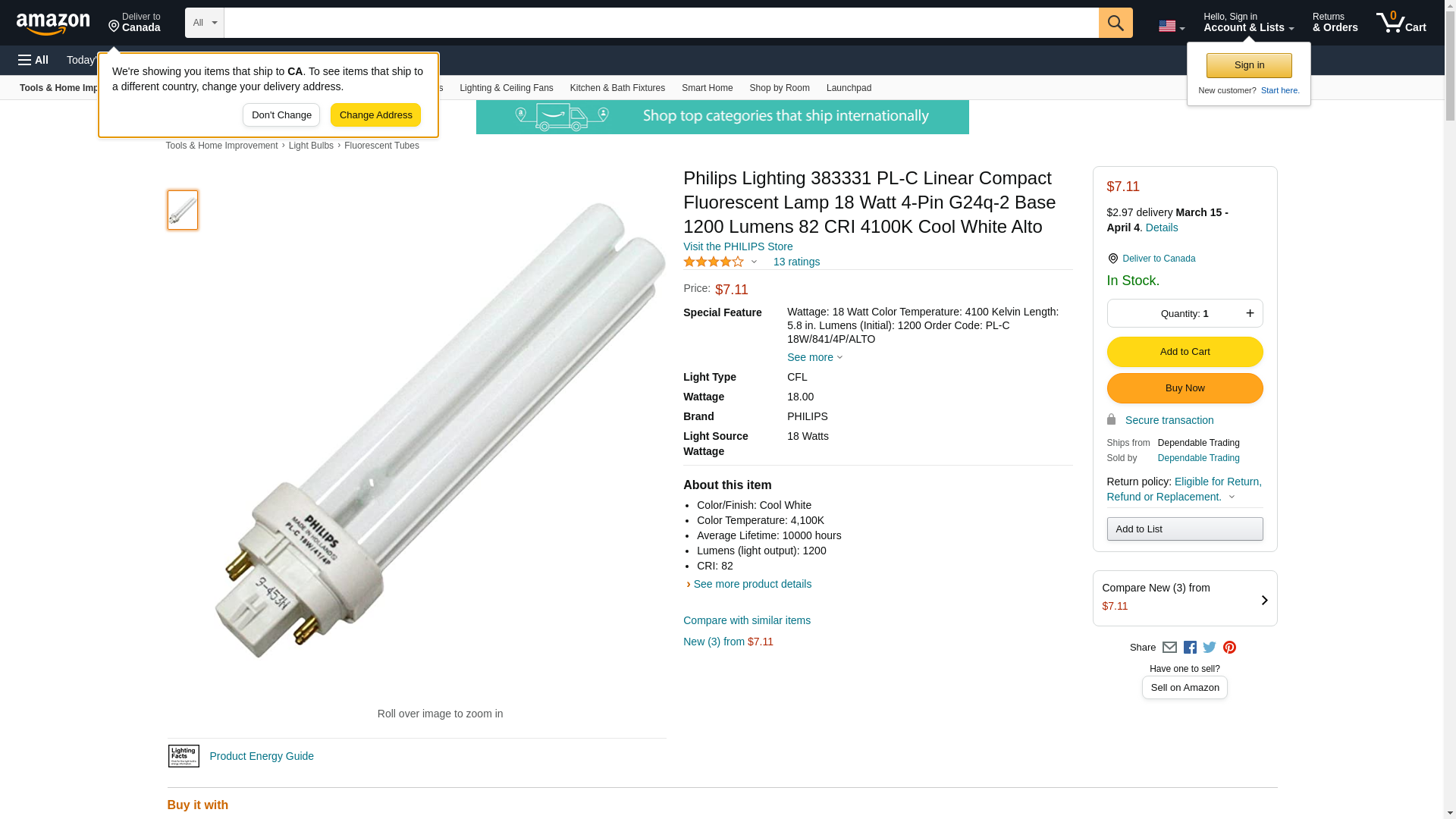
Task: Open the Smart Home menu item
Action: click(707, 88)
